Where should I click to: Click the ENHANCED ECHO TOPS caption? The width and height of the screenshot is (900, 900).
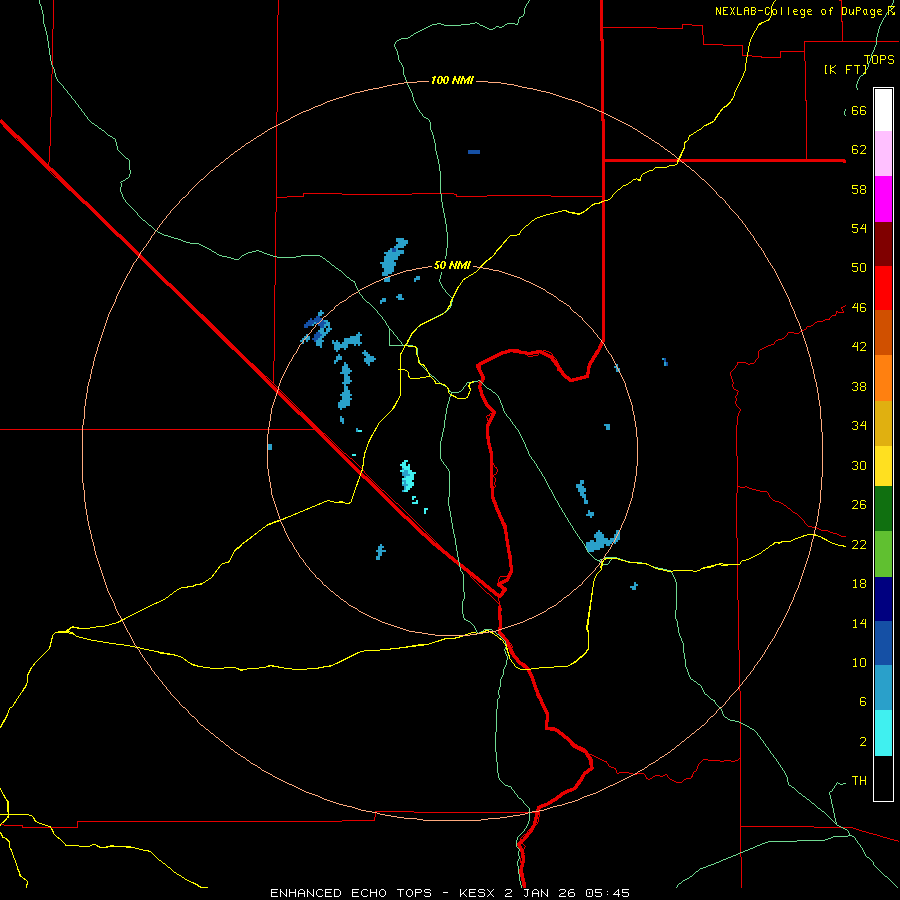coord(351,893)
